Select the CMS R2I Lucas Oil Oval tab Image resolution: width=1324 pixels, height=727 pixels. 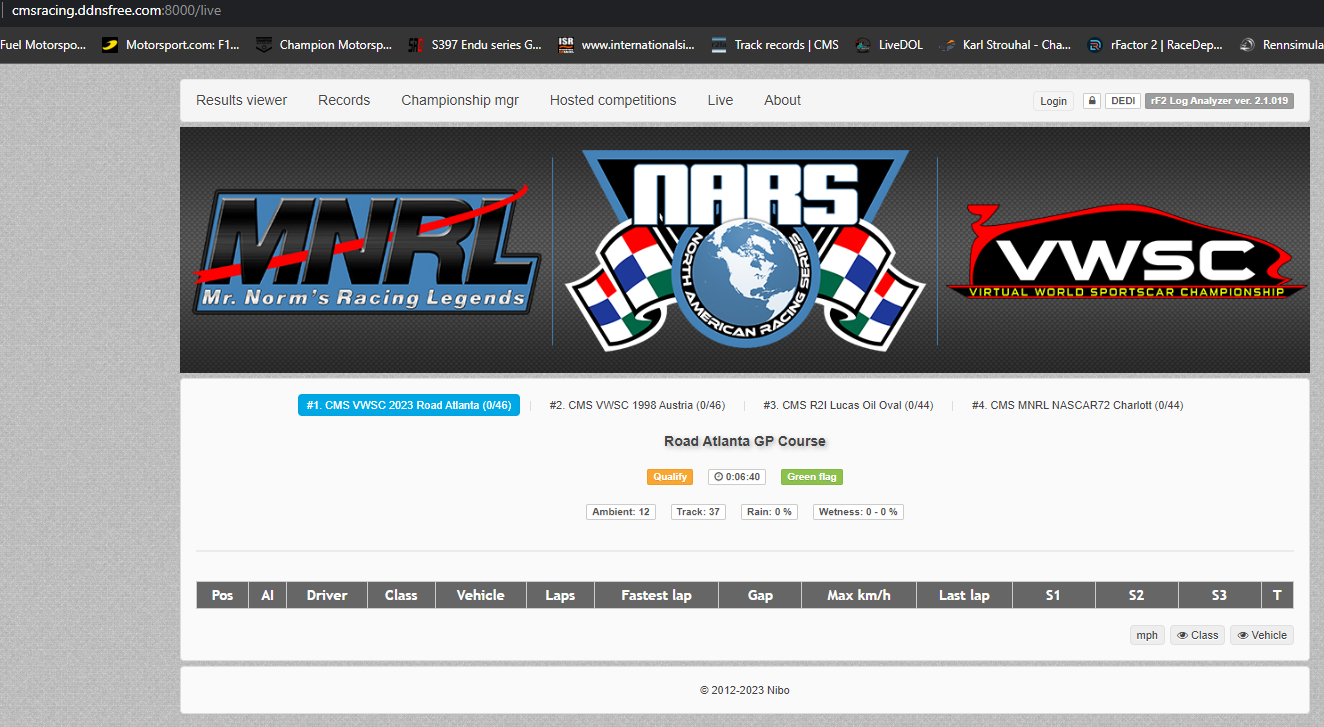(x=848, y=405)
